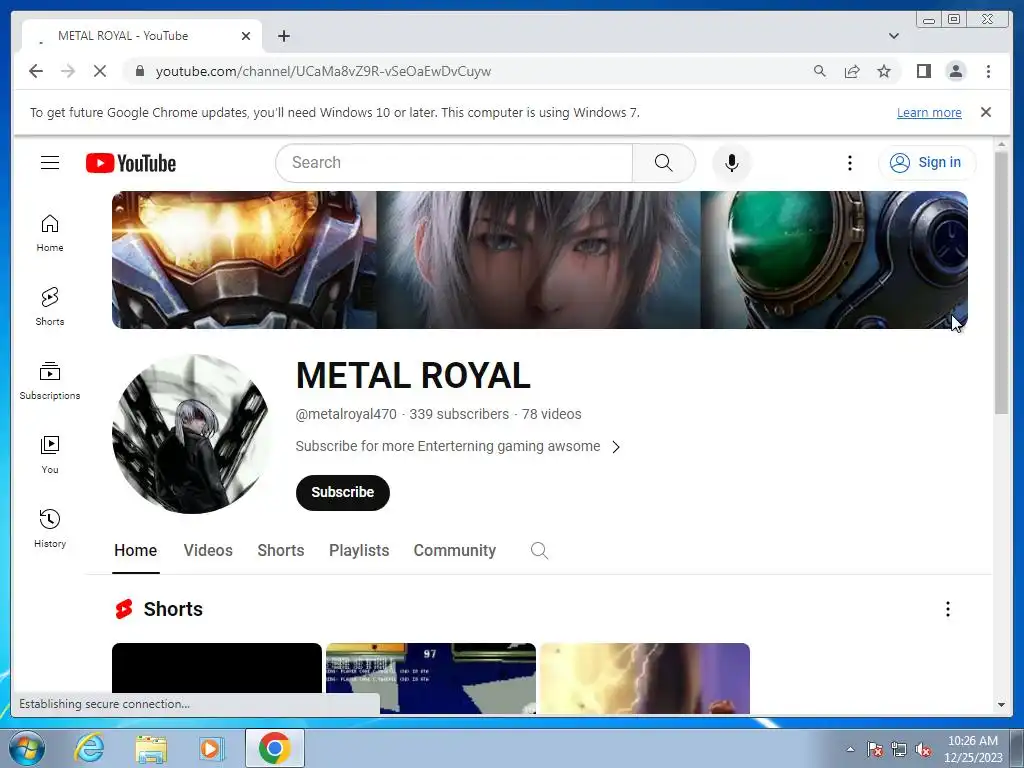
Task: Click the 78 videos text
Action: (x=552, y=414)
